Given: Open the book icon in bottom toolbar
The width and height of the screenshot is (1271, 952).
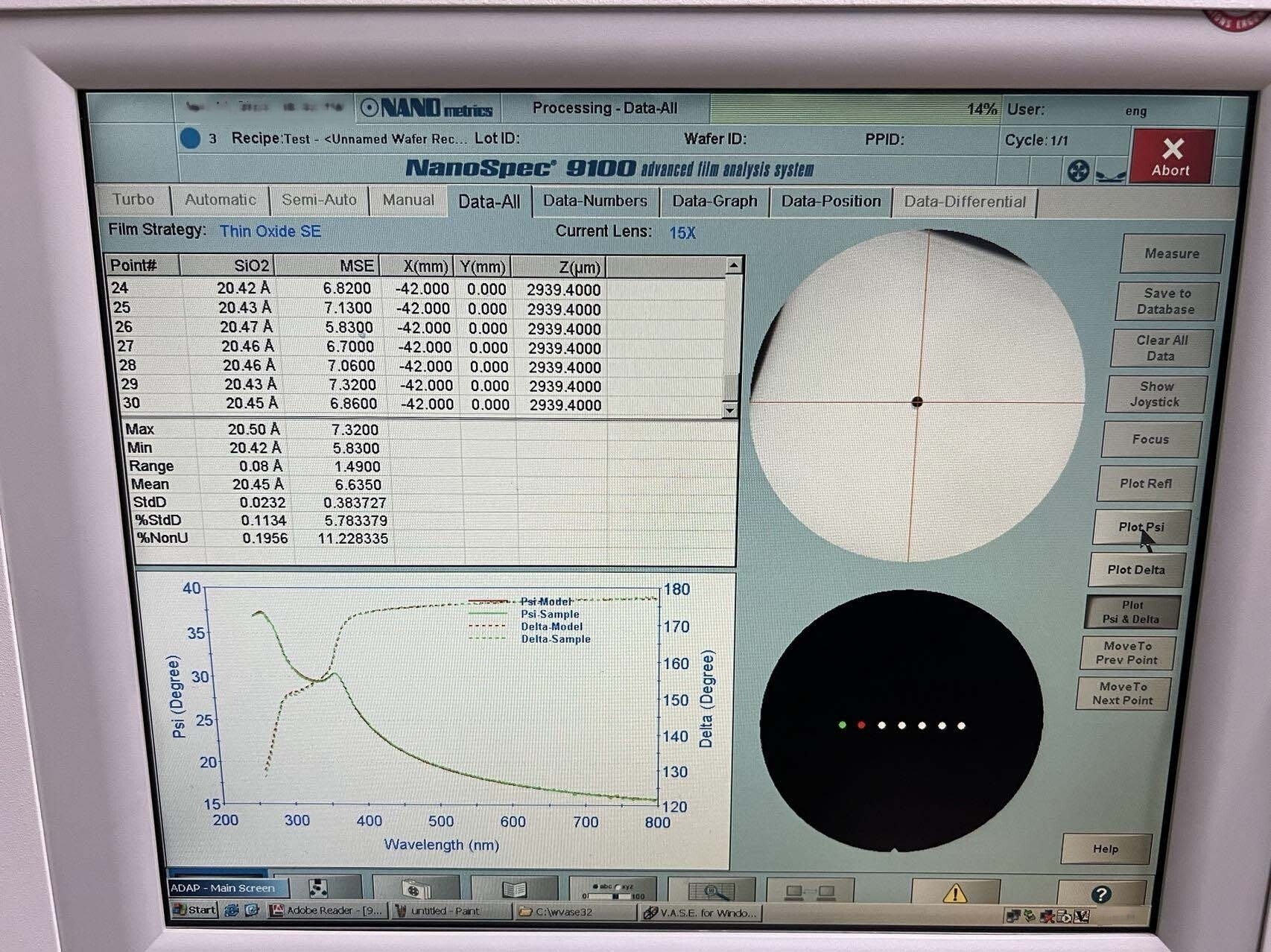Looking at the screenshot, I should click(514, 889).
